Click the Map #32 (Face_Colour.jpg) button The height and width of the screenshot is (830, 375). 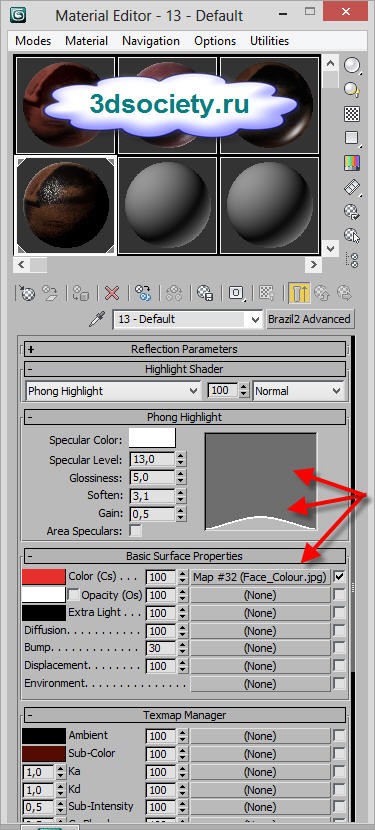coord(260,576)
